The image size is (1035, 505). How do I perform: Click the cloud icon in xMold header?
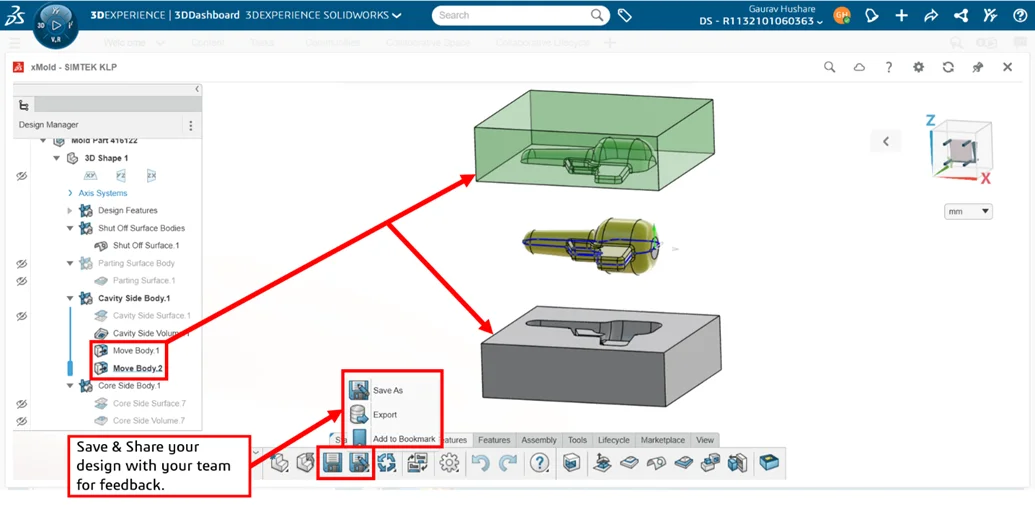(x=859, y=67)
